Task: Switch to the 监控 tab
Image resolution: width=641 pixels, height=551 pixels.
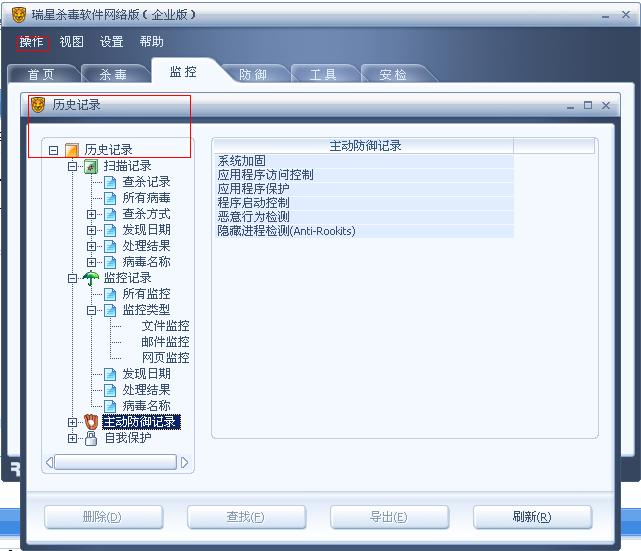Action: [183, 72]
